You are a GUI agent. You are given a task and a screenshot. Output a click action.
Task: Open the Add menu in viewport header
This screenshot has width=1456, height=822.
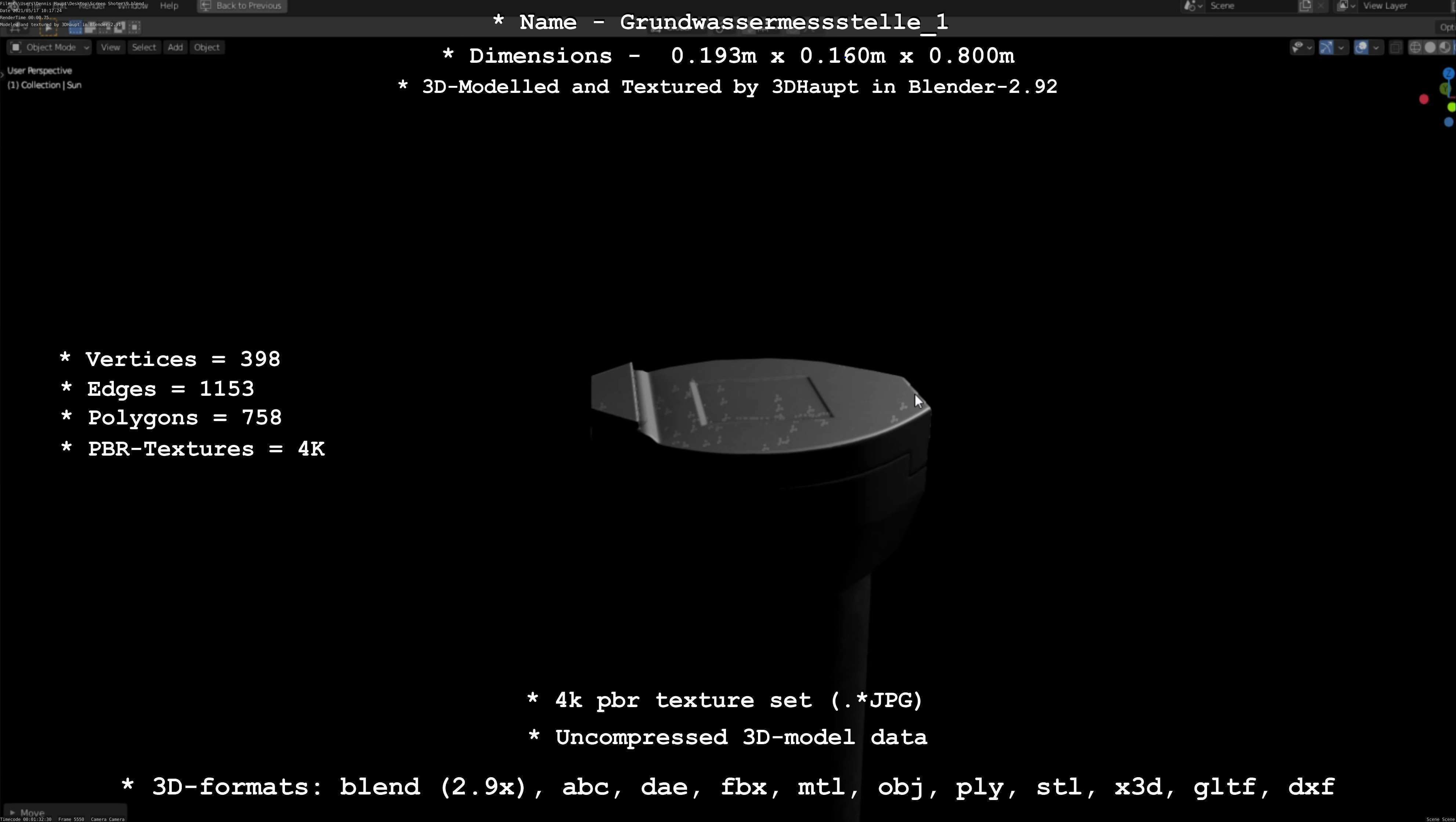click(175, 47)
